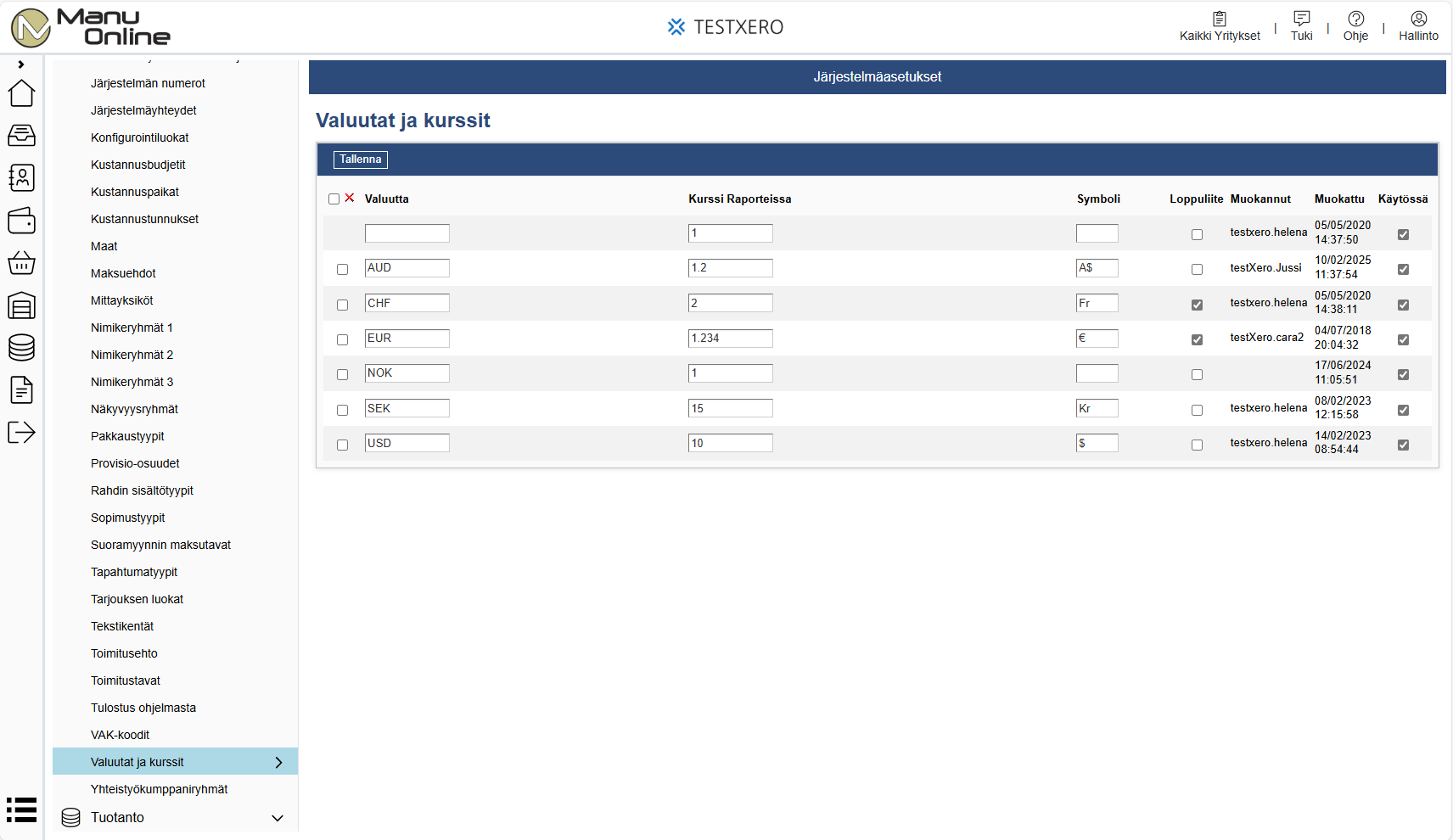Untick Loppuliite checkbox for EUR row
Screen dimensions: 1453x840
point(1197,339)
